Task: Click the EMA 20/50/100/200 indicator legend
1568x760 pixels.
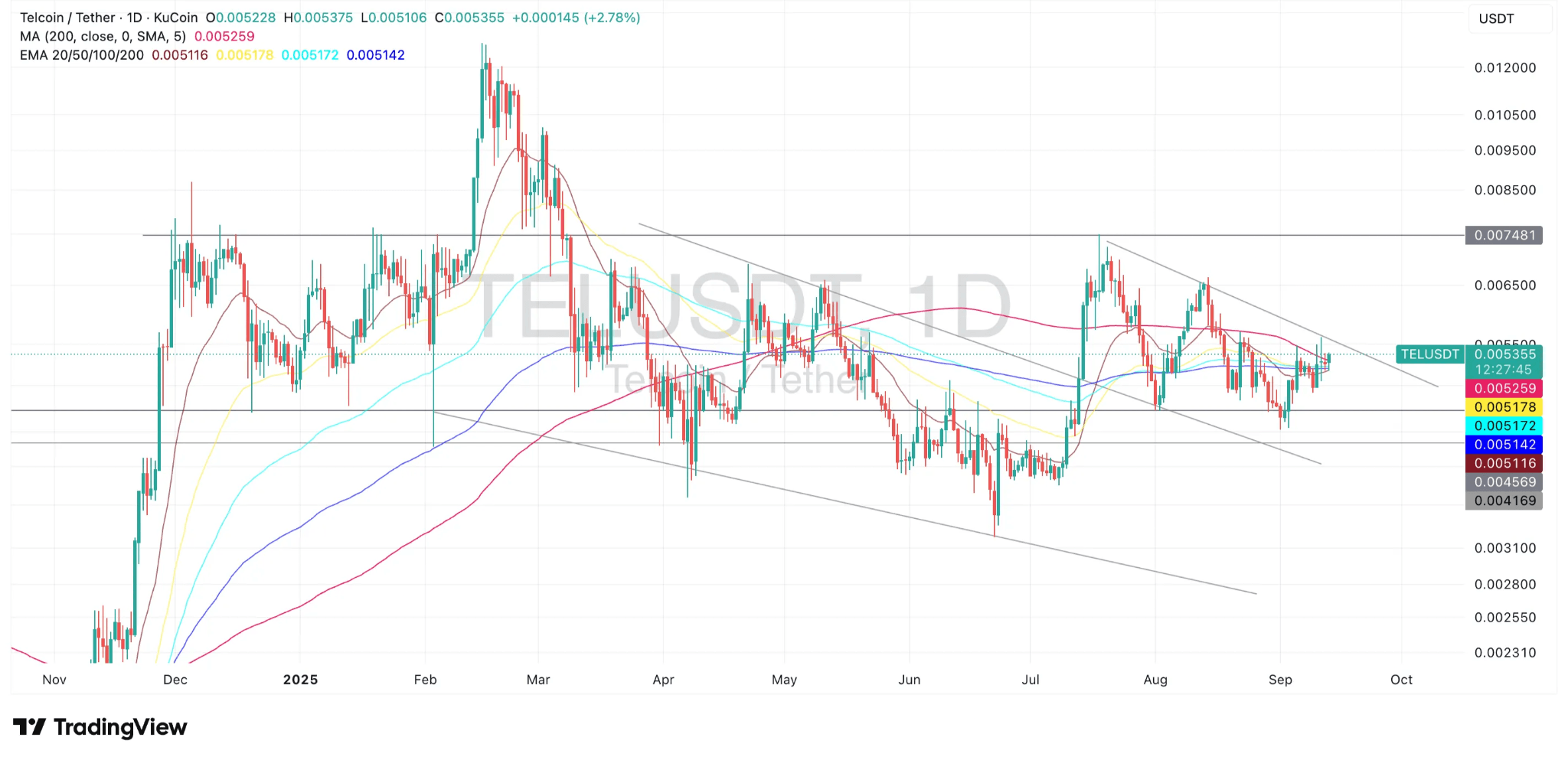Action: (x=81, y=55)
